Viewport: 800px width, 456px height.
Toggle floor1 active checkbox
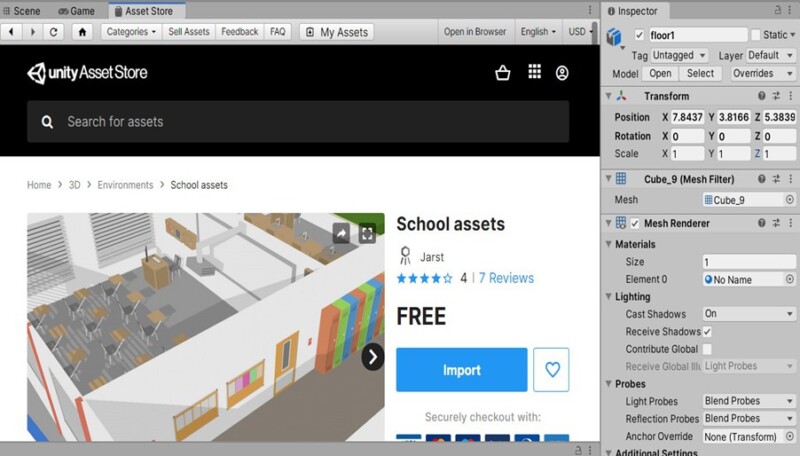639,35
